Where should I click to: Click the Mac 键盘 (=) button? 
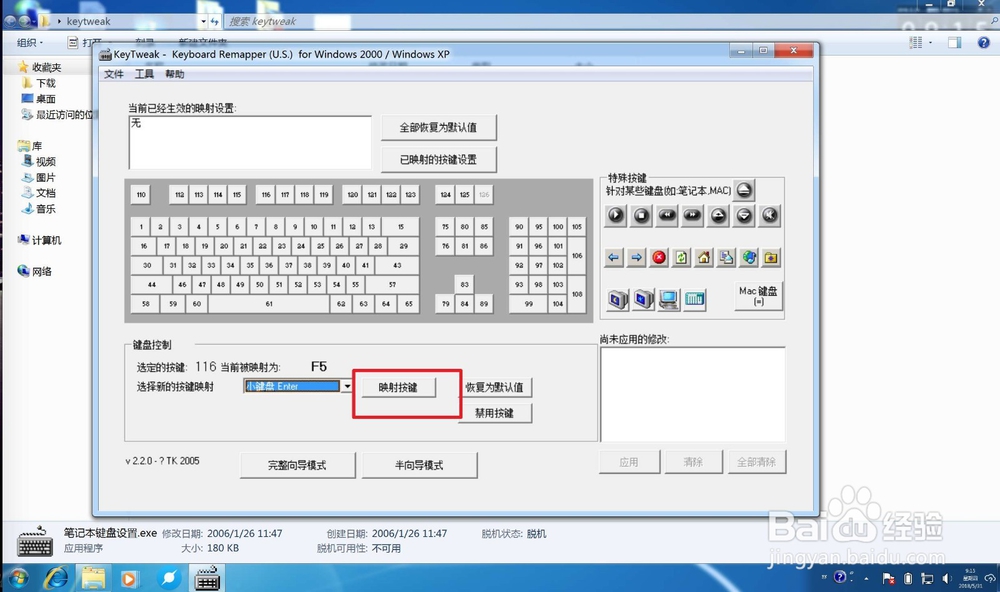(758, 295)
